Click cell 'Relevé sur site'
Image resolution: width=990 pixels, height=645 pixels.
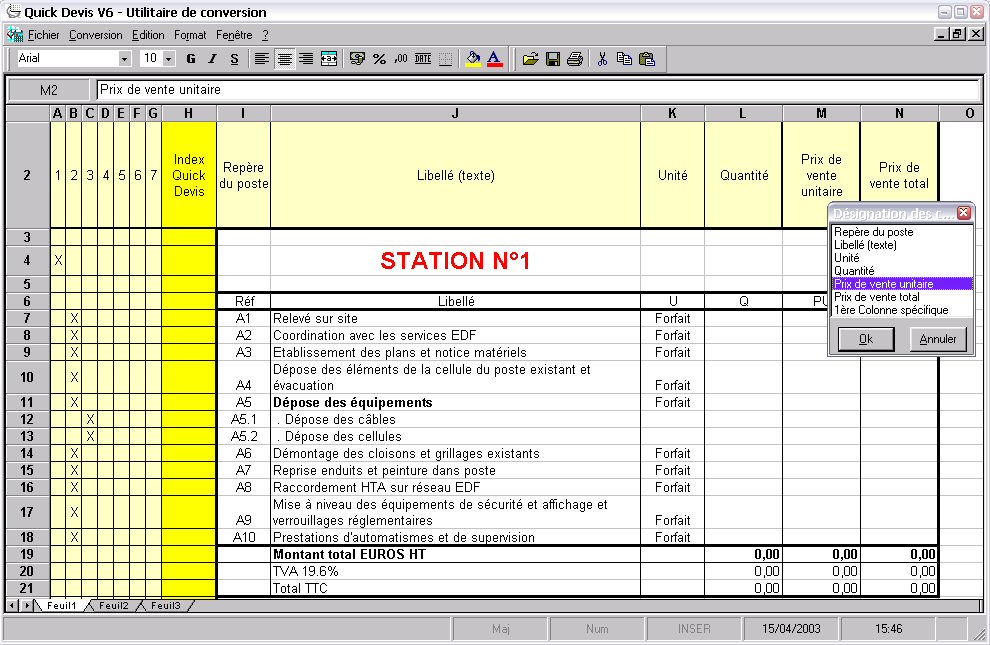[455, 318]
